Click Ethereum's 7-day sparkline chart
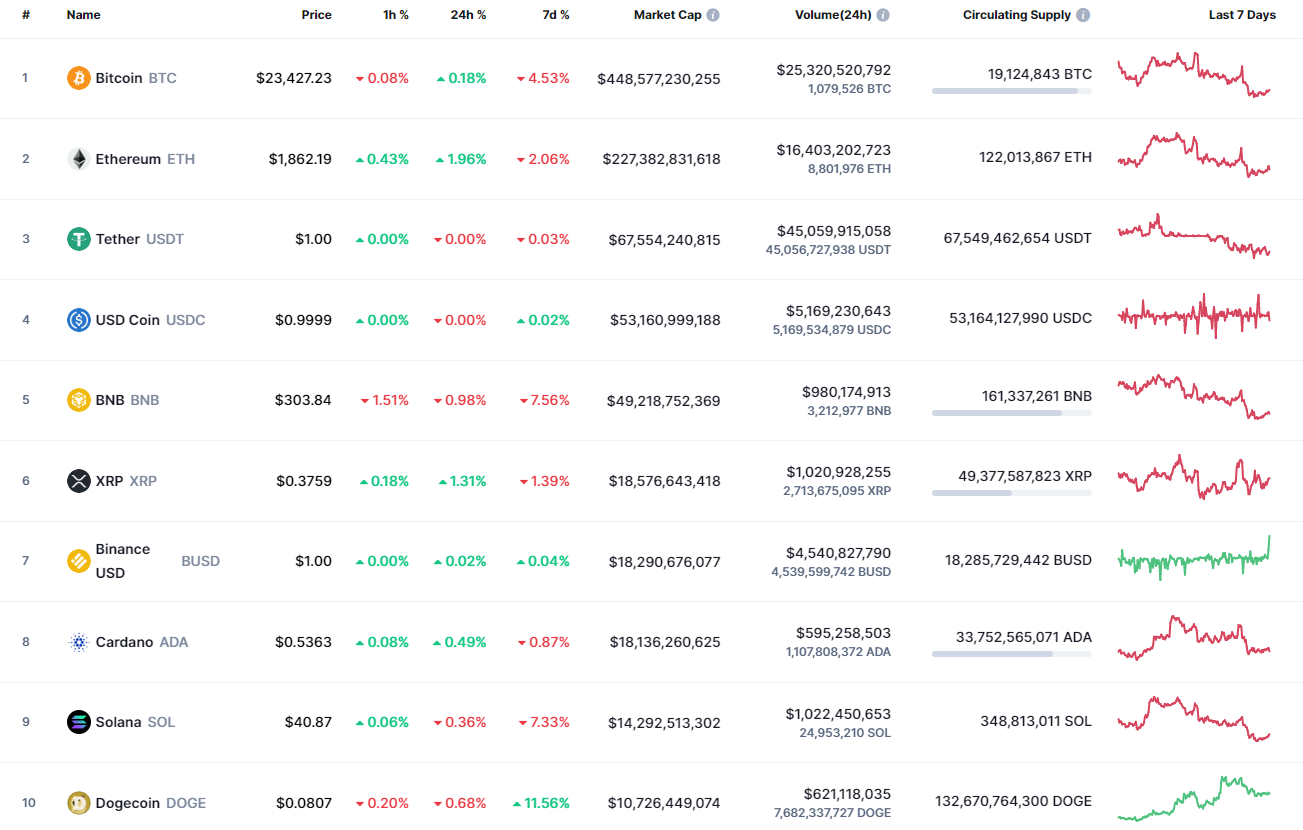Screen dimensions: 1303x830 point(1193,157)
